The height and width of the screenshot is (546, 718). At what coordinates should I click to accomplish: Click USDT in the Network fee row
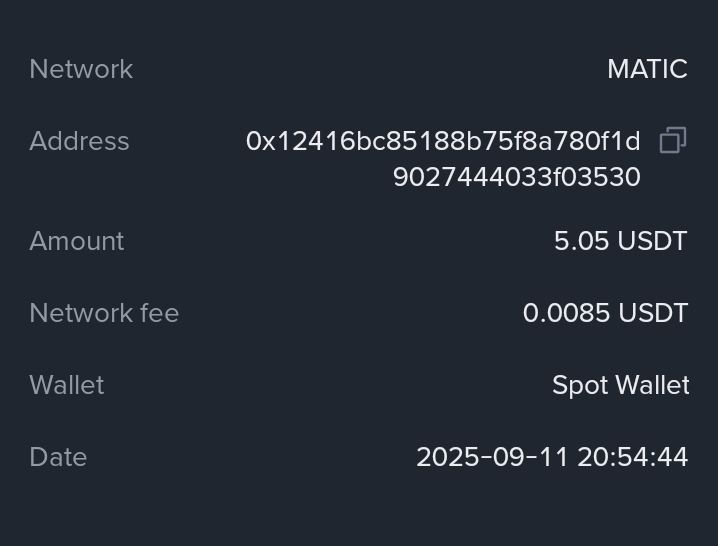[653, 313]
